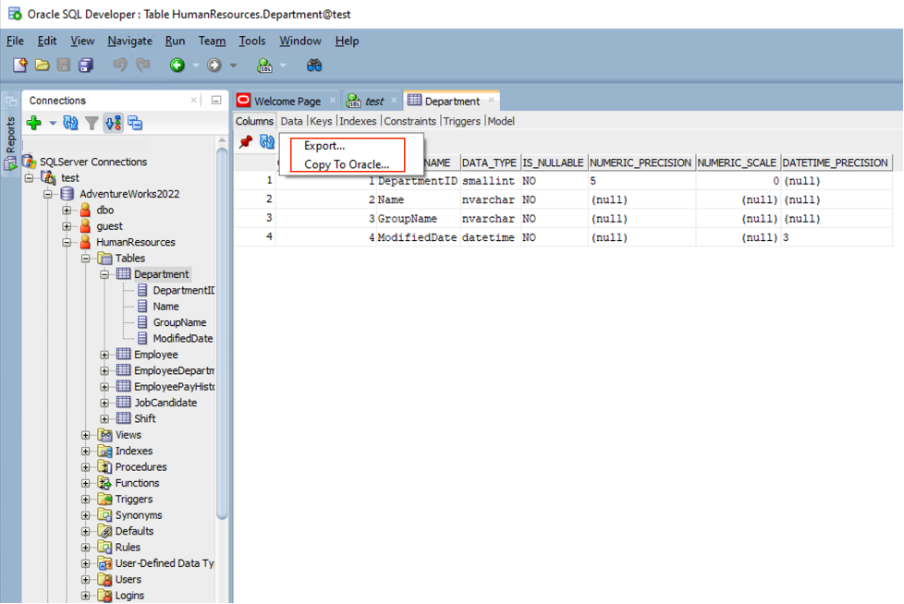
Task: Create a new SQL Server connection with the green plus icon
Action: click(x=33, y=123)
